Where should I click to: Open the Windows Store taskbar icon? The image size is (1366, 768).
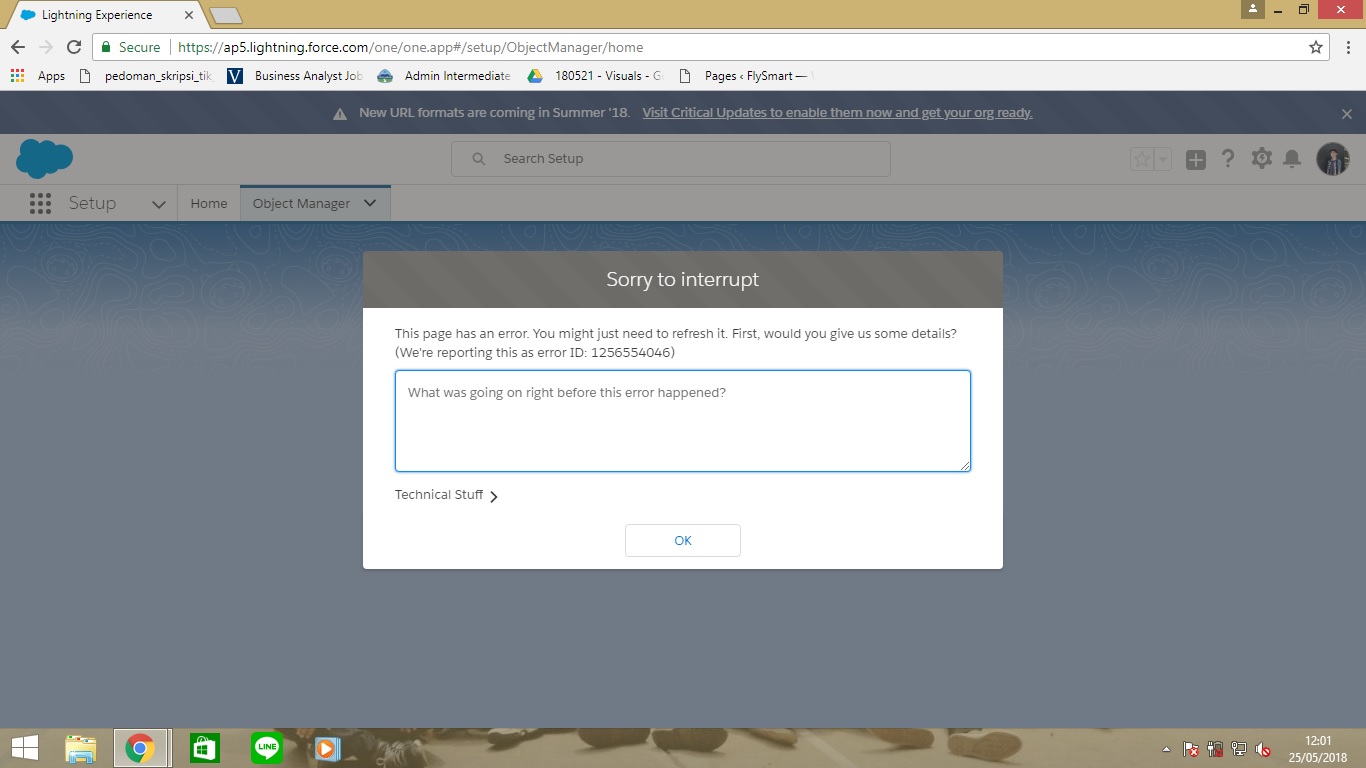tap(204, 748)
